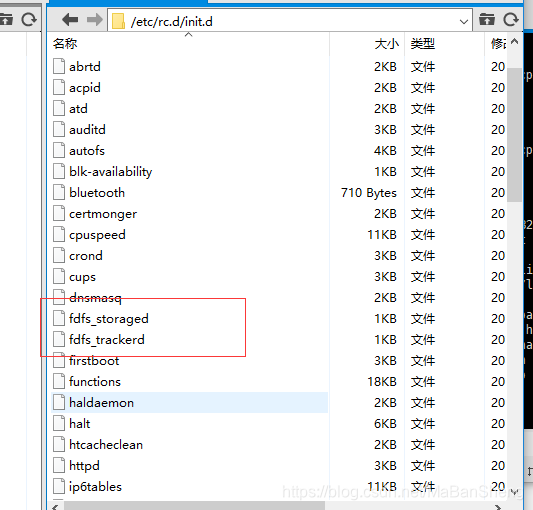Select the dnsmasq file
The image size is (533, 510).
click(95, 298)
